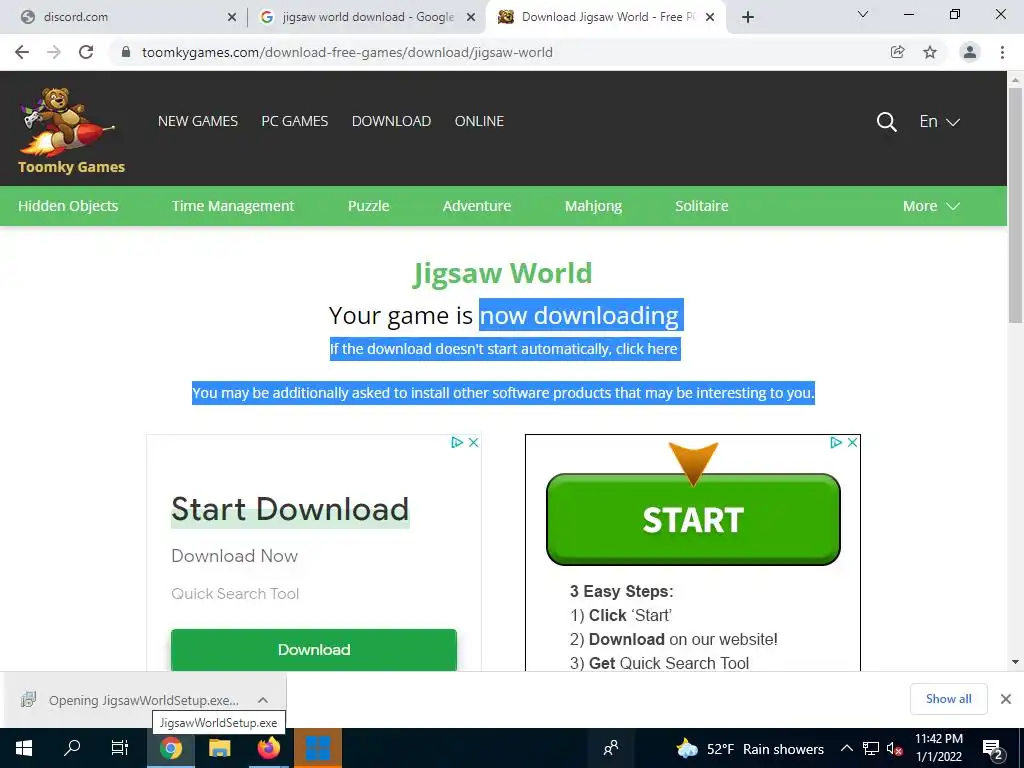Click the page vertical scrollbar thumb
Screen dimensions: 1024x768
tap(1015, 205)
